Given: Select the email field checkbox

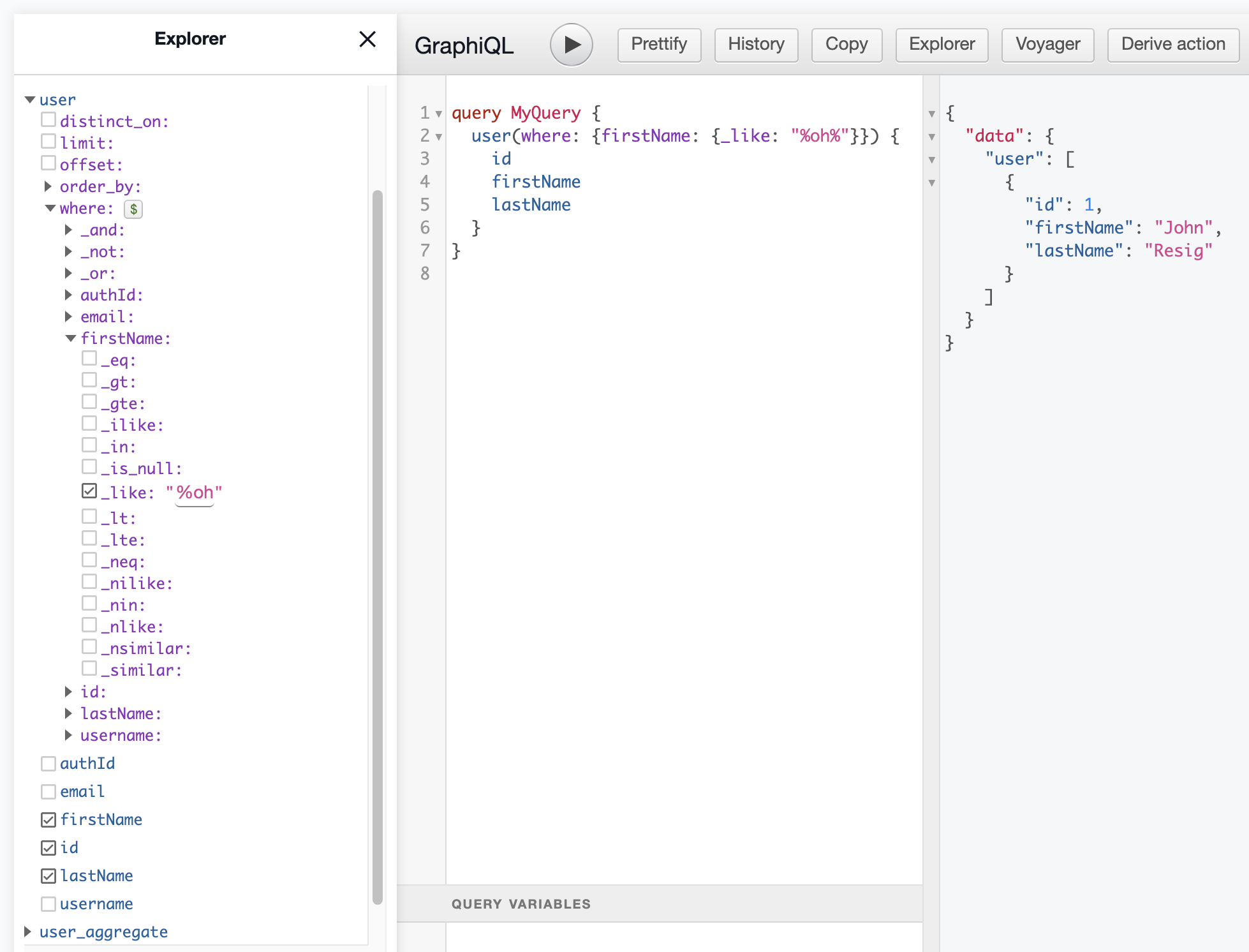Looking at the screenshot, I should (x=48, y=792).
